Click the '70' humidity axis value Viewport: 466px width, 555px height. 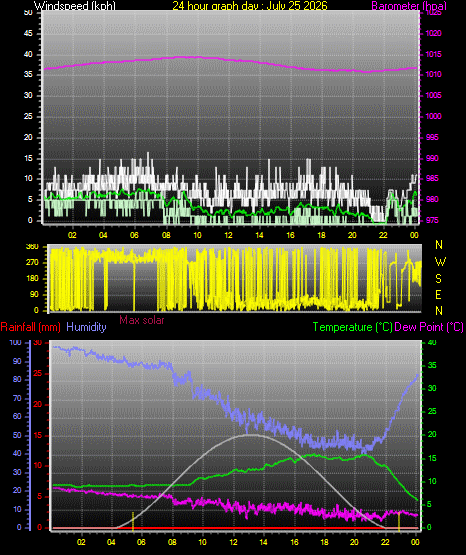(17, 398)
